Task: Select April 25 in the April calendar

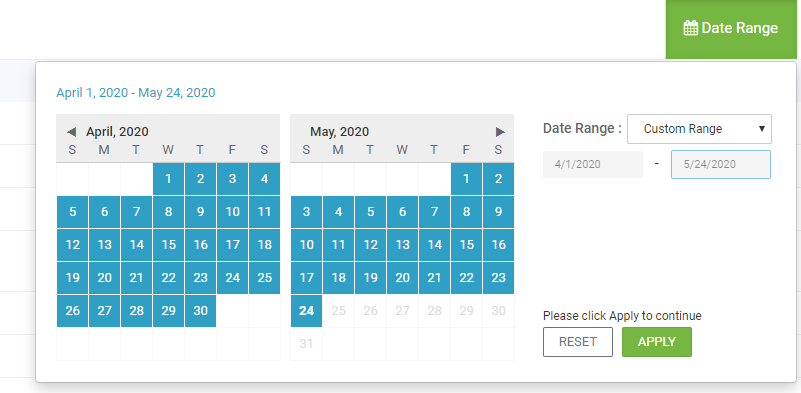Action: click(x=265, y=278)
